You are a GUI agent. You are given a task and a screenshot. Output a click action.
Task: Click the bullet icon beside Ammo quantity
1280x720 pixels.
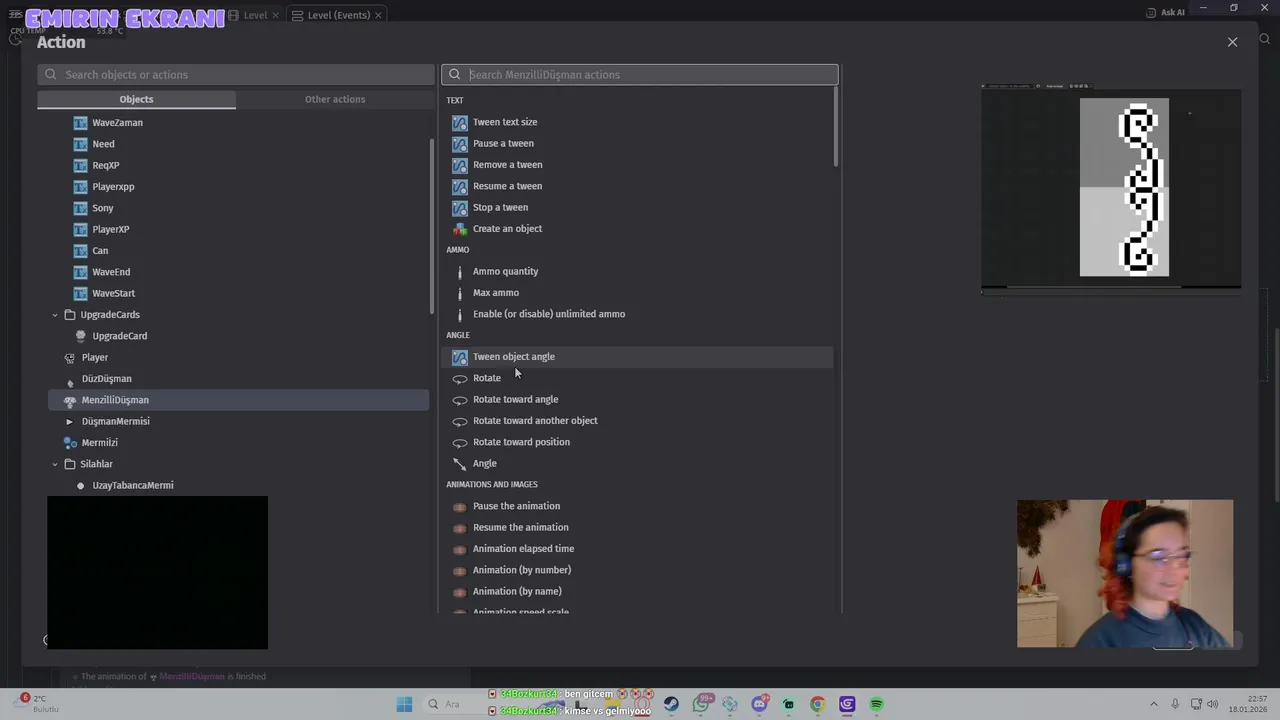(x=459, y=271)
